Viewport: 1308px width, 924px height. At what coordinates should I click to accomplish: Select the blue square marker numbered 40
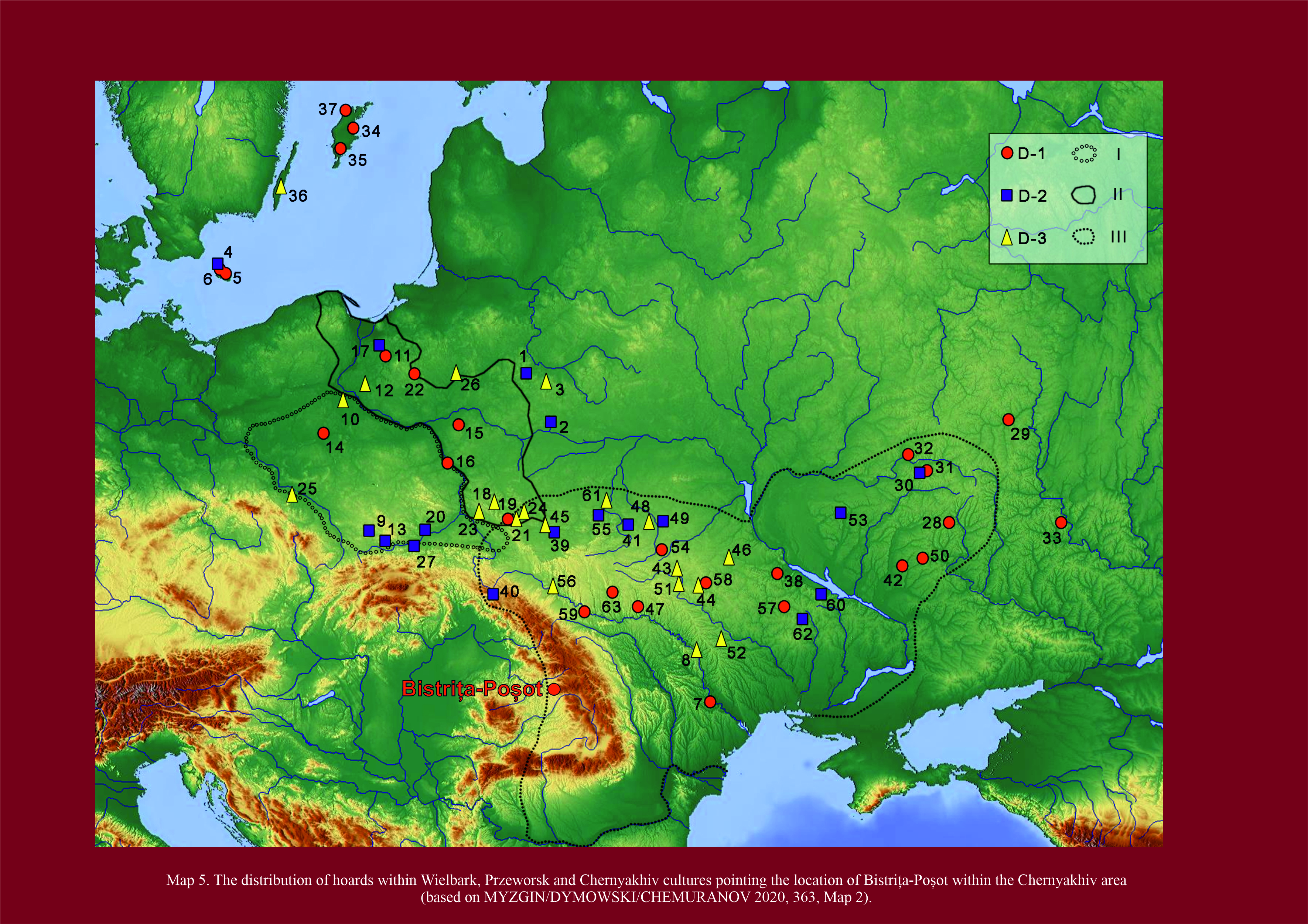tap(494, 594)
